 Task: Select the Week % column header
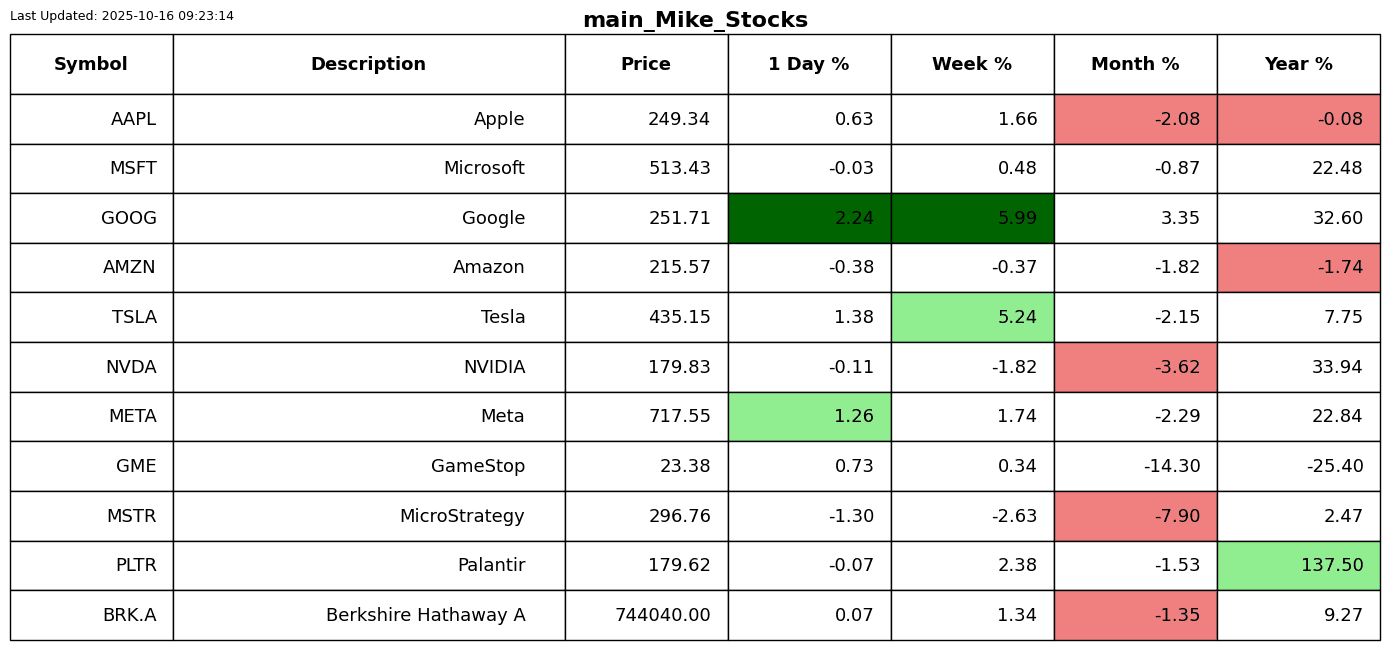(x=972, y=65)
